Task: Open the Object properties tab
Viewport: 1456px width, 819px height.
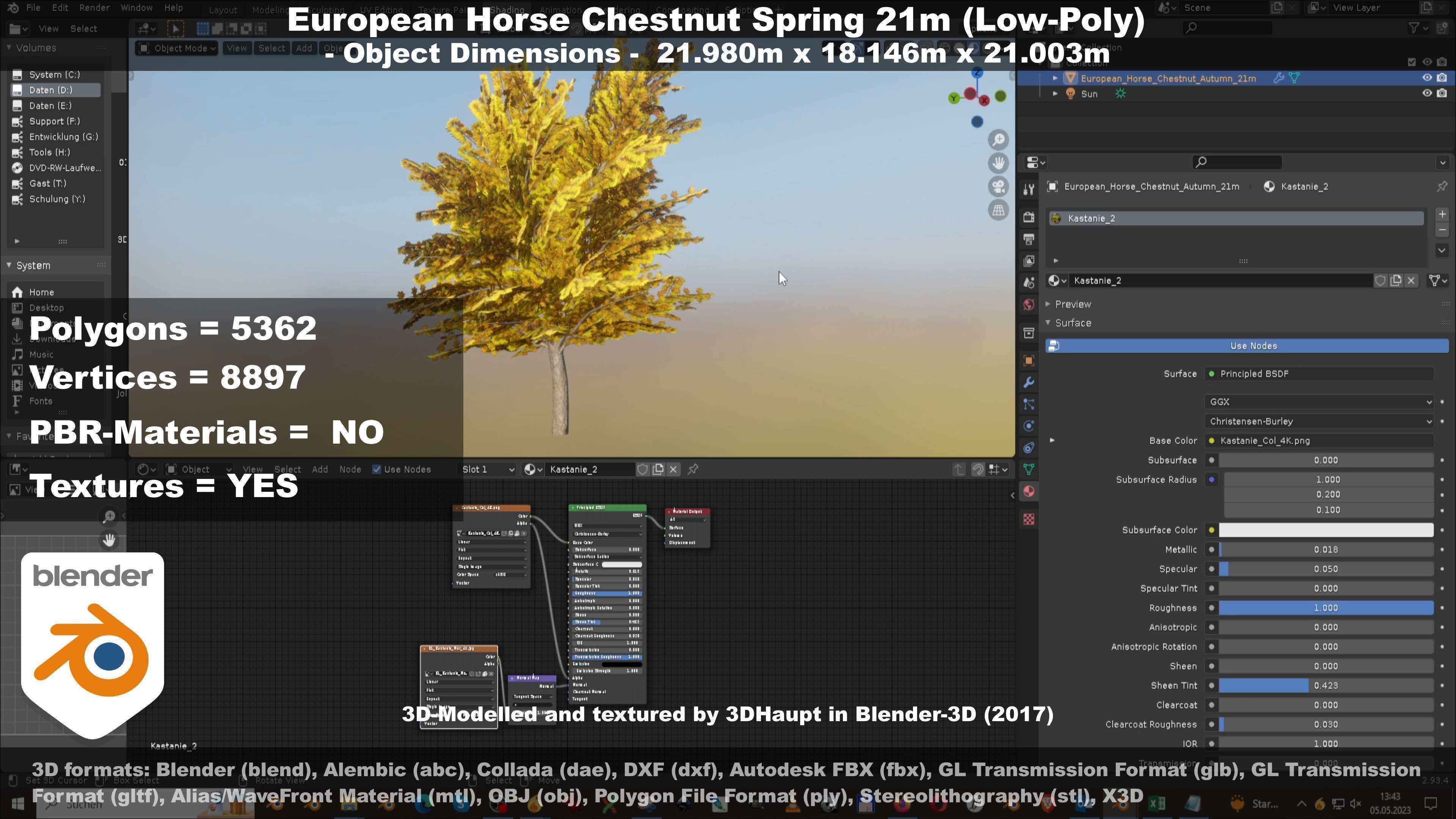Action: click(1029, 361)
